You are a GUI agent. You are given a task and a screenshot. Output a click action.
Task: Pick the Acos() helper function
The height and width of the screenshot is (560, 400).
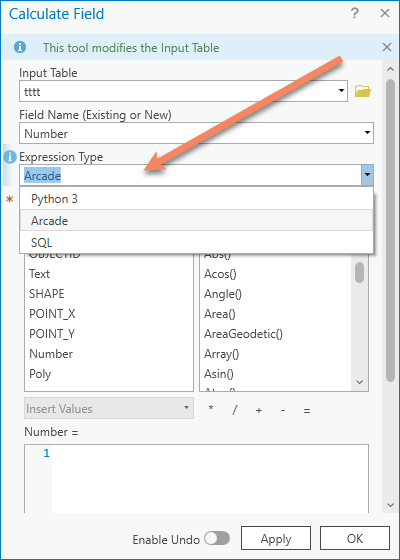coord(220,274)
